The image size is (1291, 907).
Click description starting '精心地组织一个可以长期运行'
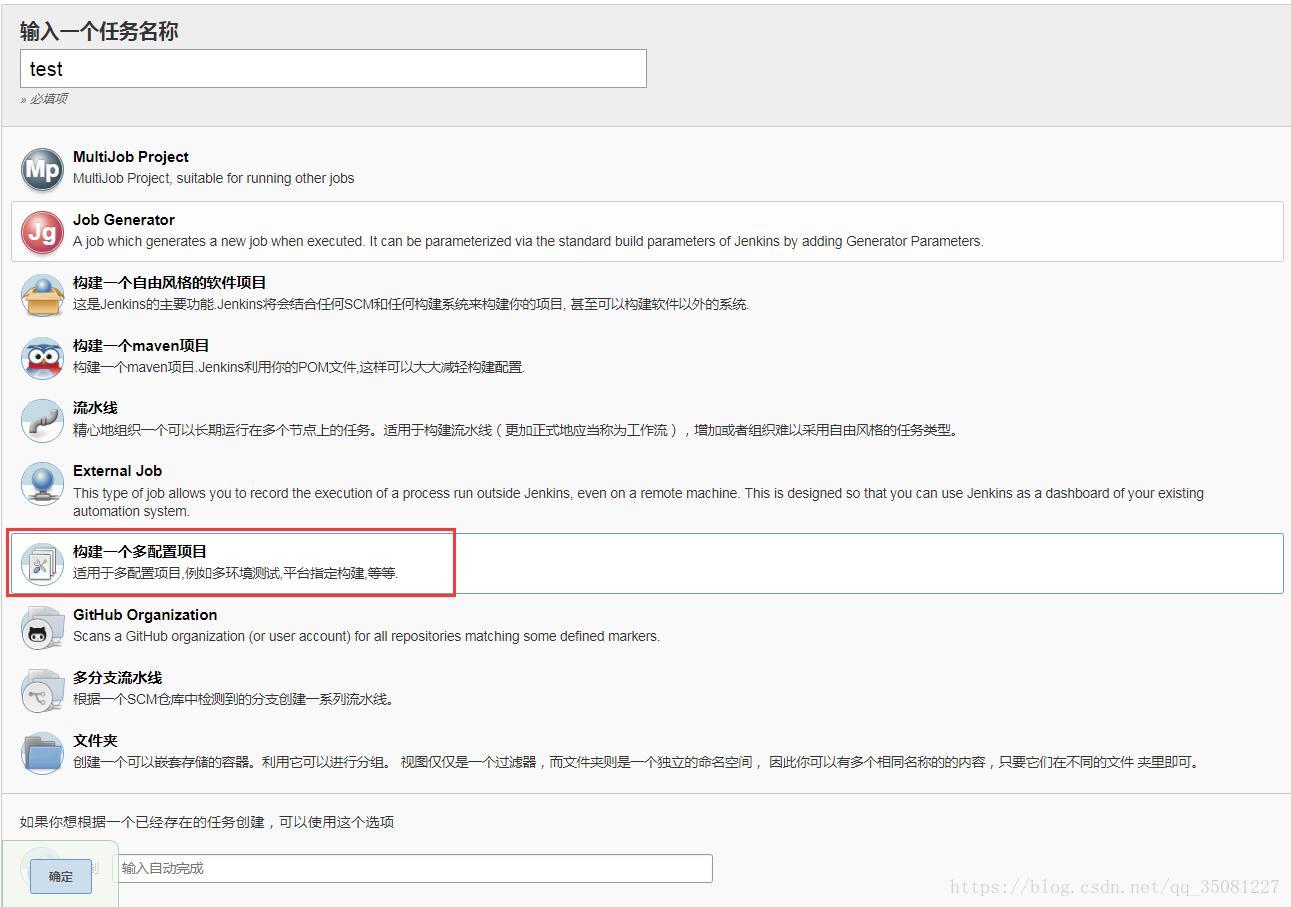pyautogui.click(x=517, y=430)
